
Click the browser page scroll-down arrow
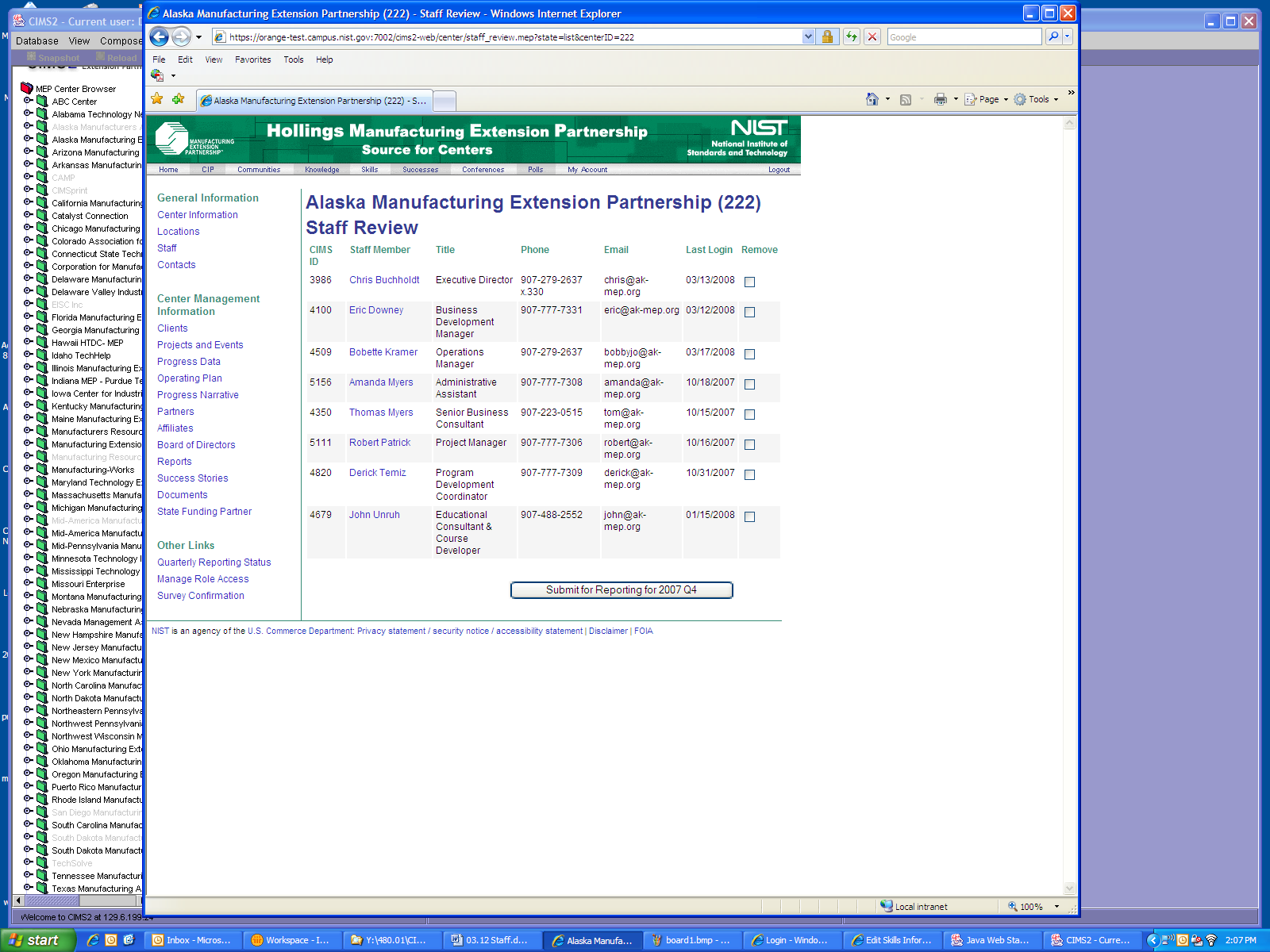pos(1069,889)
